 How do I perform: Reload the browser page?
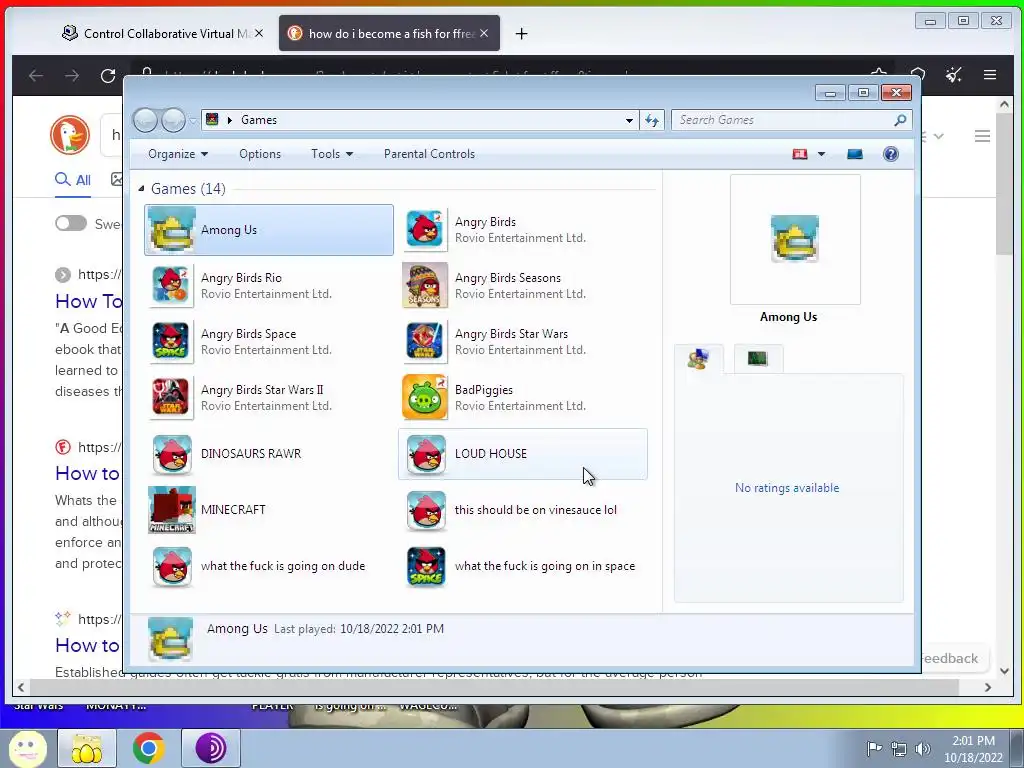108,76
